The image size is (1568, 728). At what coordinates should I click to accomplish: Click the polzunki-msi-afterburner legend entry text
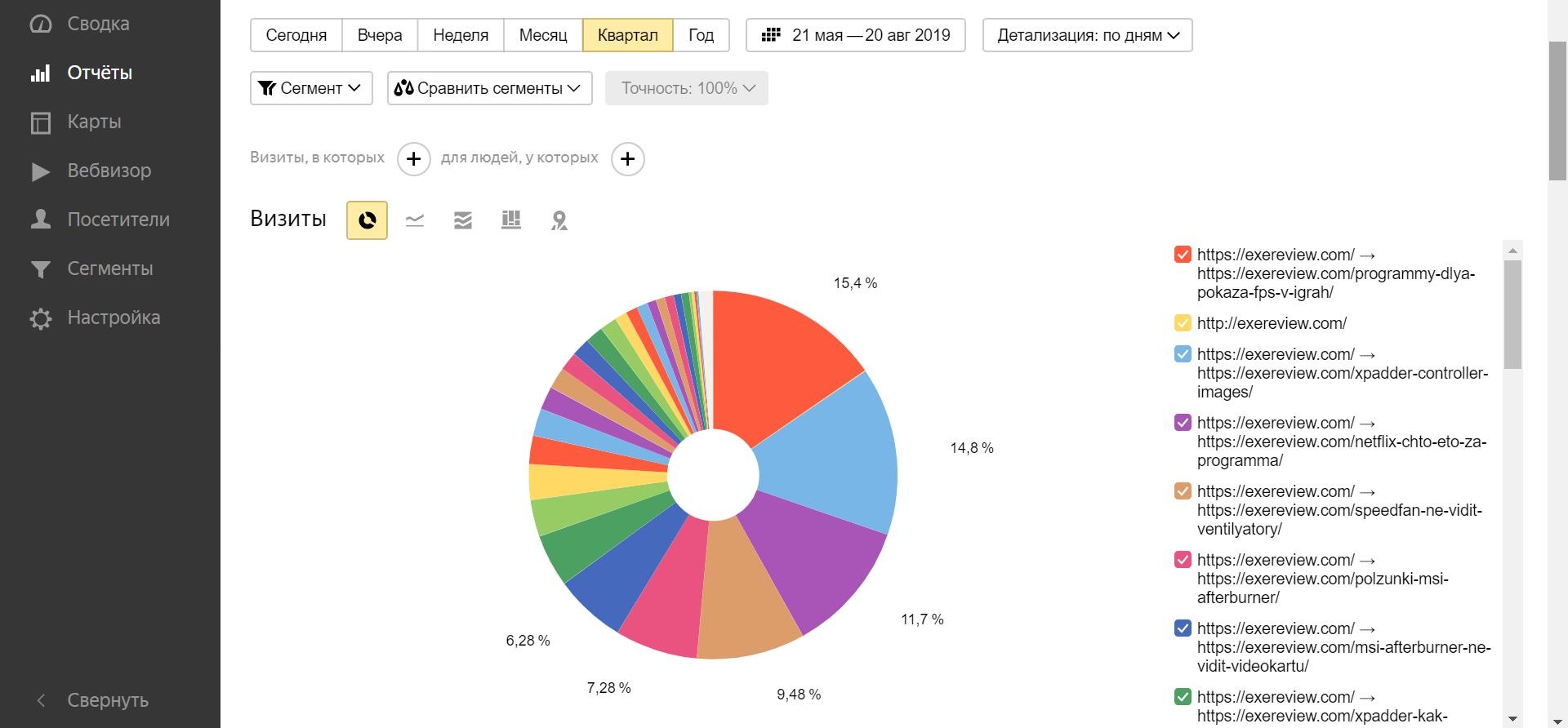(1323, 579)
